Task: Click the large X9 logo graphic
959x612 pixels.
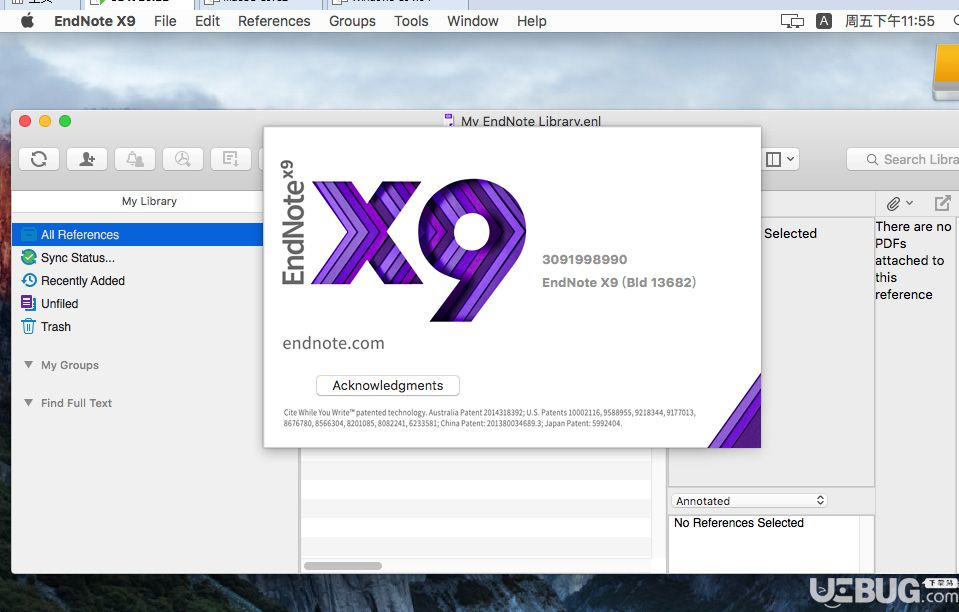Action: pyautogui.click(x=419, y=249)
